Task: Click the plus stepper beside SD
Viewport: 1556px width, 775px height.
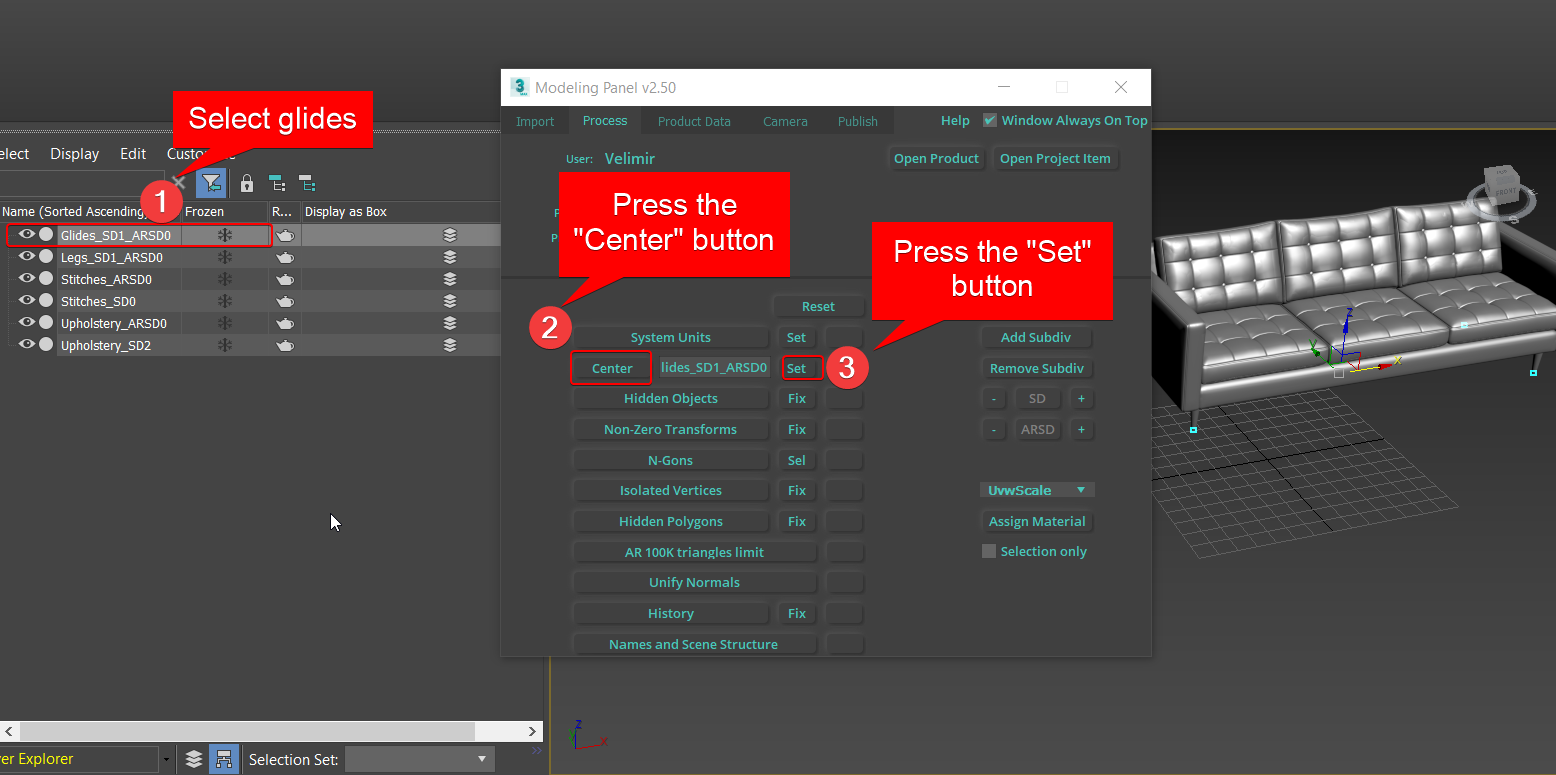Action: click(x=1081, y=398)
